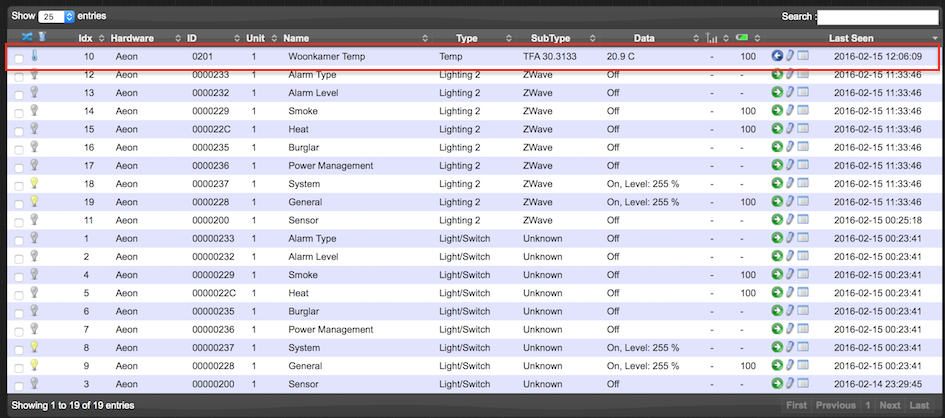945x418 pixels.
Task: Tick the checkbox for Woonkamer Temp row
Action: tap(19, 58)
